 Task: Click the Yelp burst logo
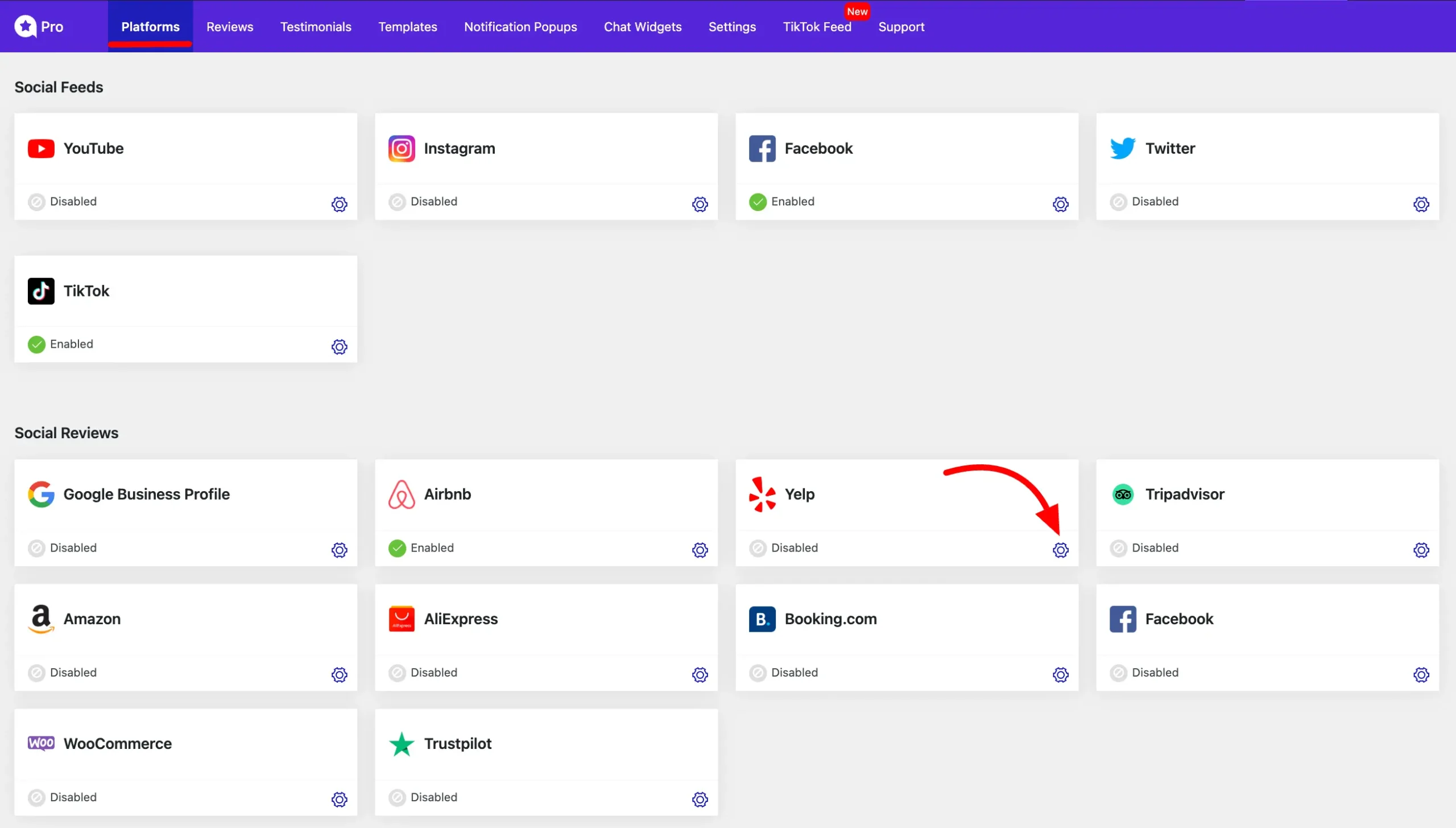click(762, 494)
